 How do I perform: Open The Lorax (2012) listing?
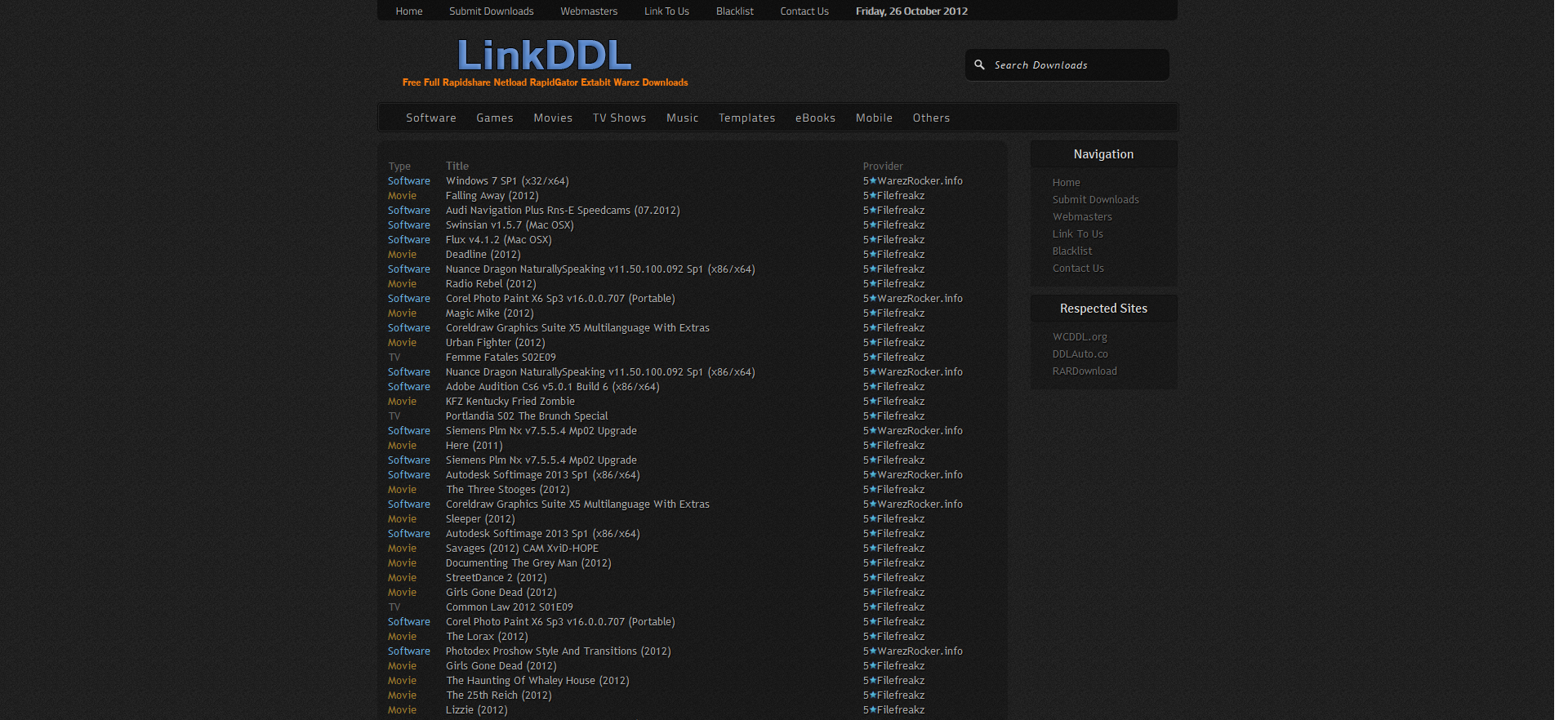point(487,637)
